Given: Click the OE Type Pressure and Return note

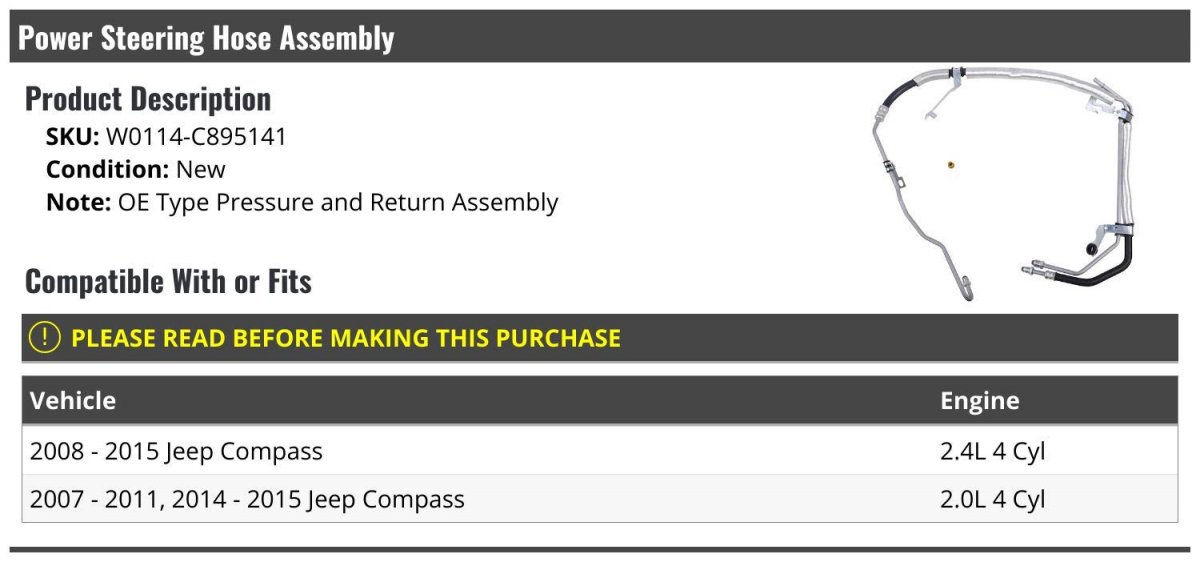Looking at the screenshot, I should click(338, 202).
